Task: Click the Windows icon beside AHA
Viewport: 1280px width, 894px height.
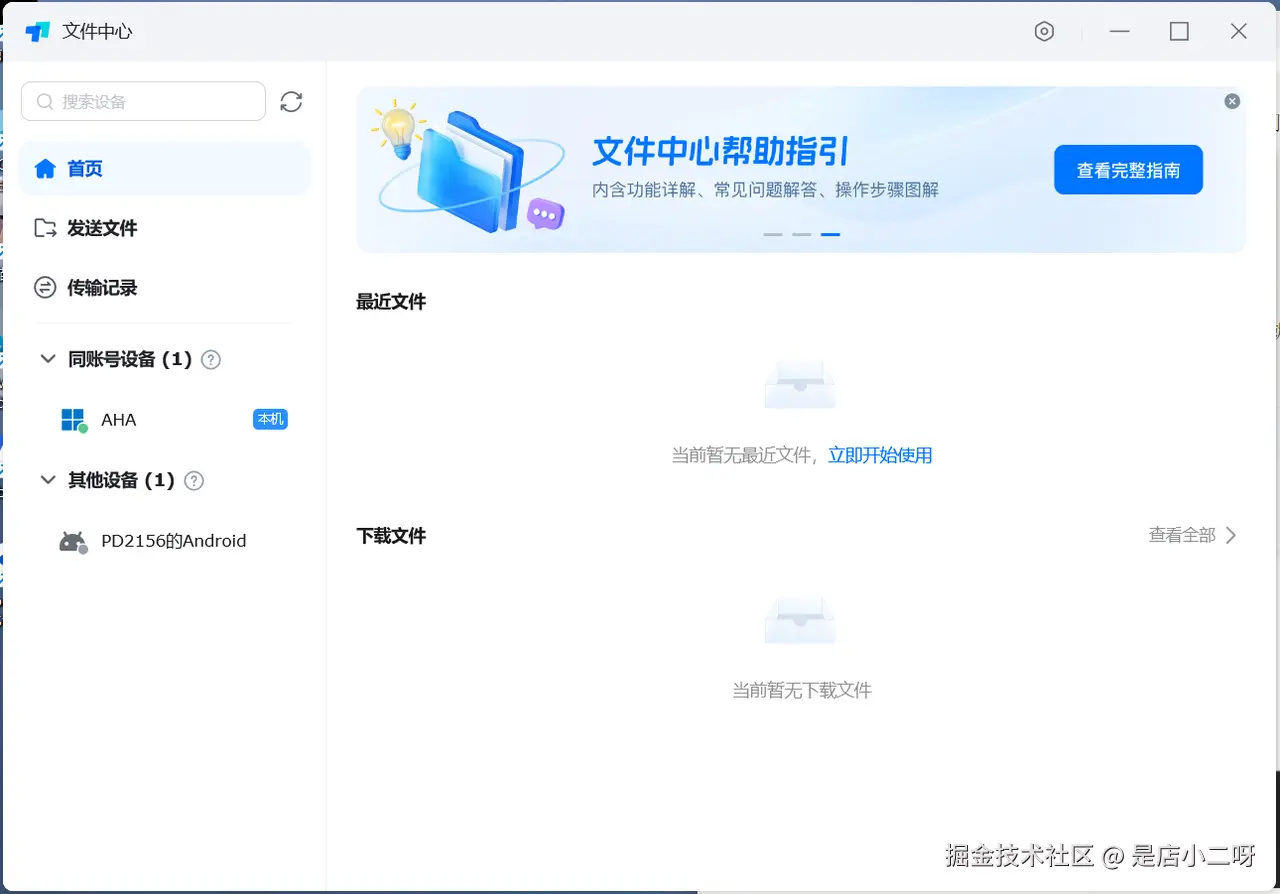Action: [x=74, y=420]
